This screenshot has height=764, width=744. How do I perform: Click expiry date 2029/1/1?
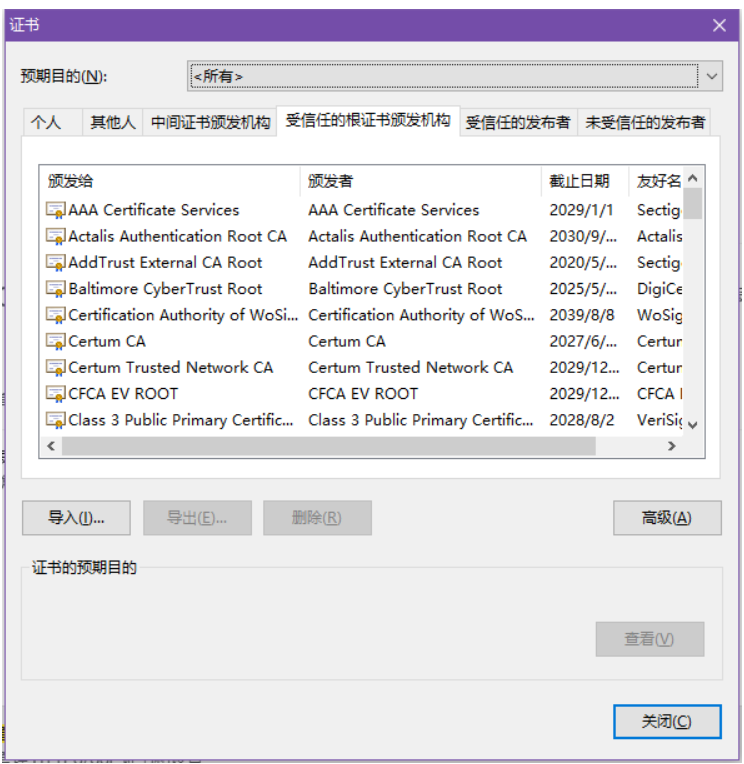pos(581,210)
